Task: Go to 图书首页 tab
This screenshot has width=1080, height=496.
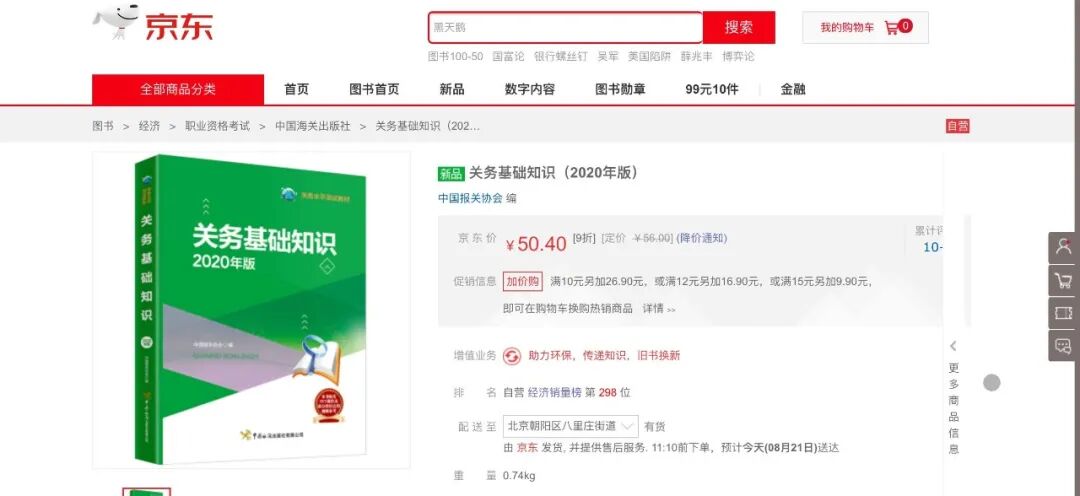Action: [374, 89]
